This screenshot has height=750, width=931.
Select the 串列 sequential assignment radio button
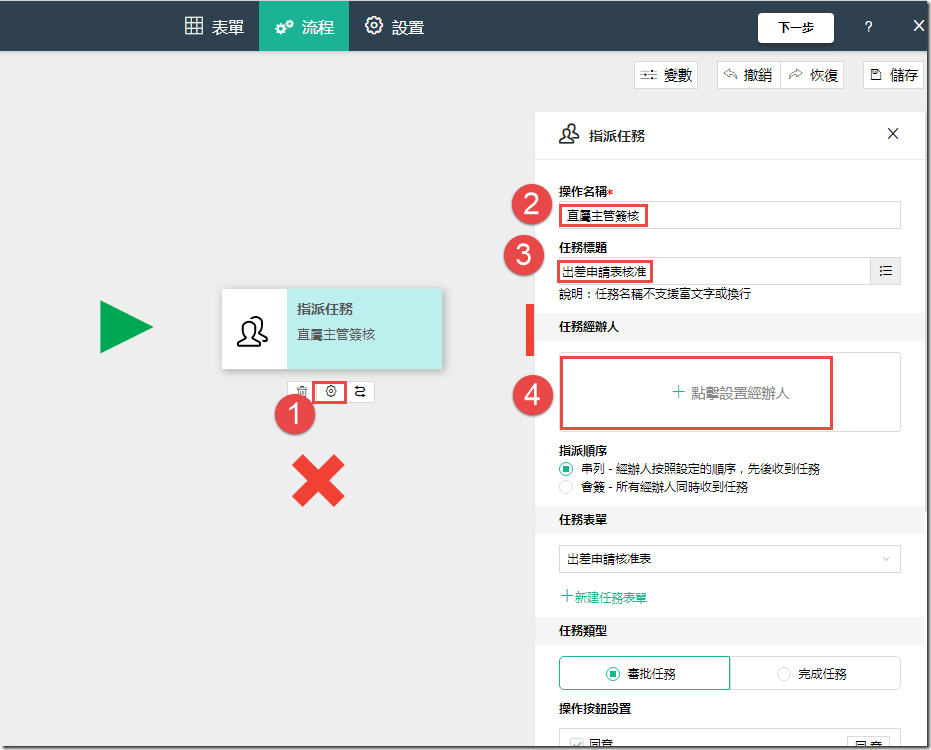(566, 469)
